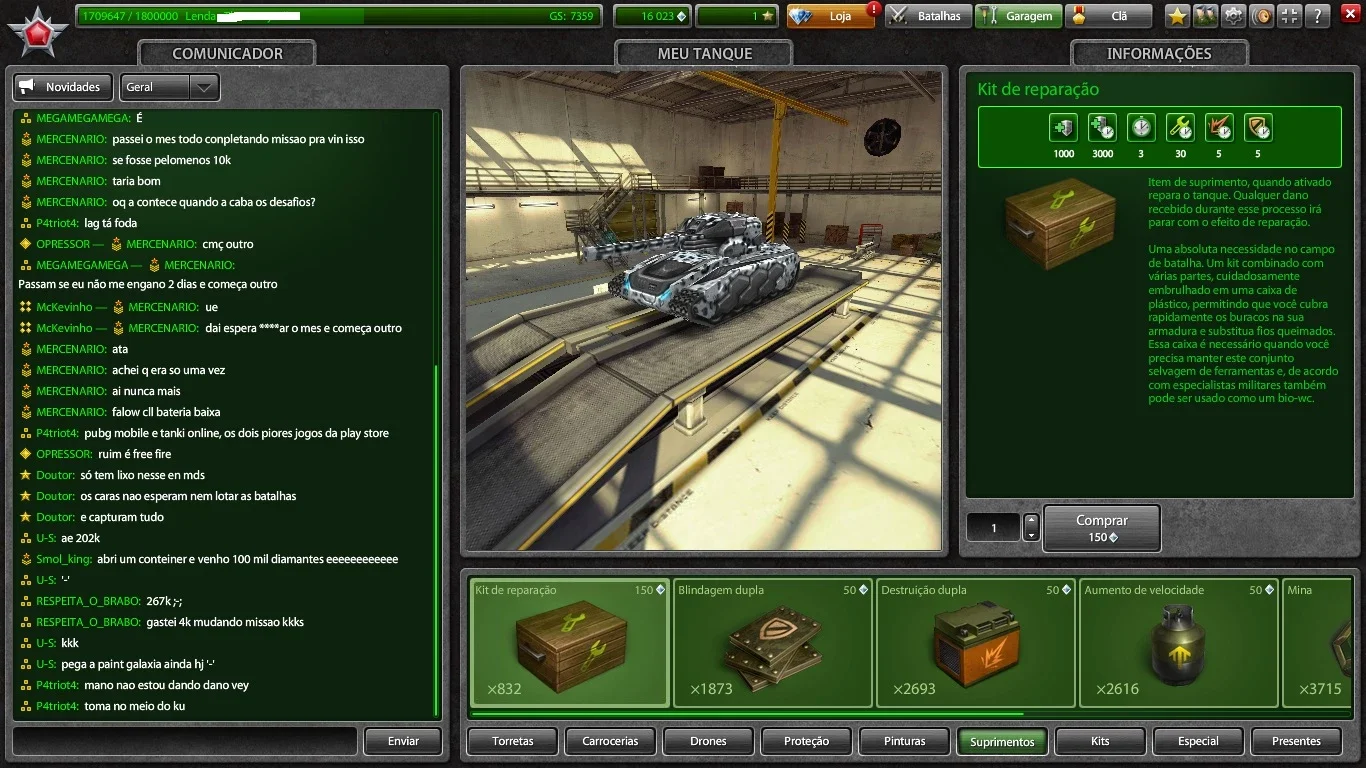The height and width of the screenshot is (768, 1366).
Task: Click the supplies horizontal scrollbar
Action: point(747,714)
